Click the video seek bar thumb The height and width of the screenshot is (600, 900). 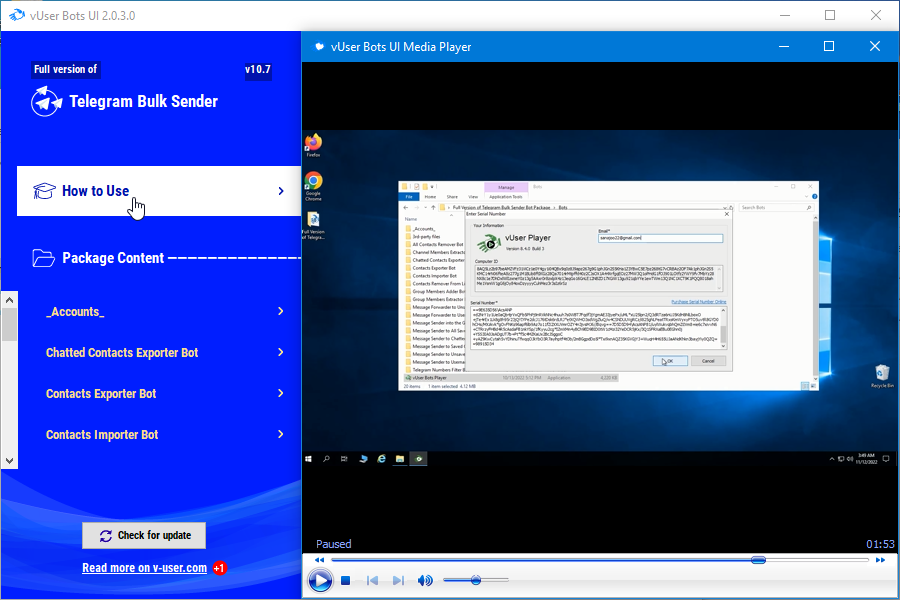758,560
